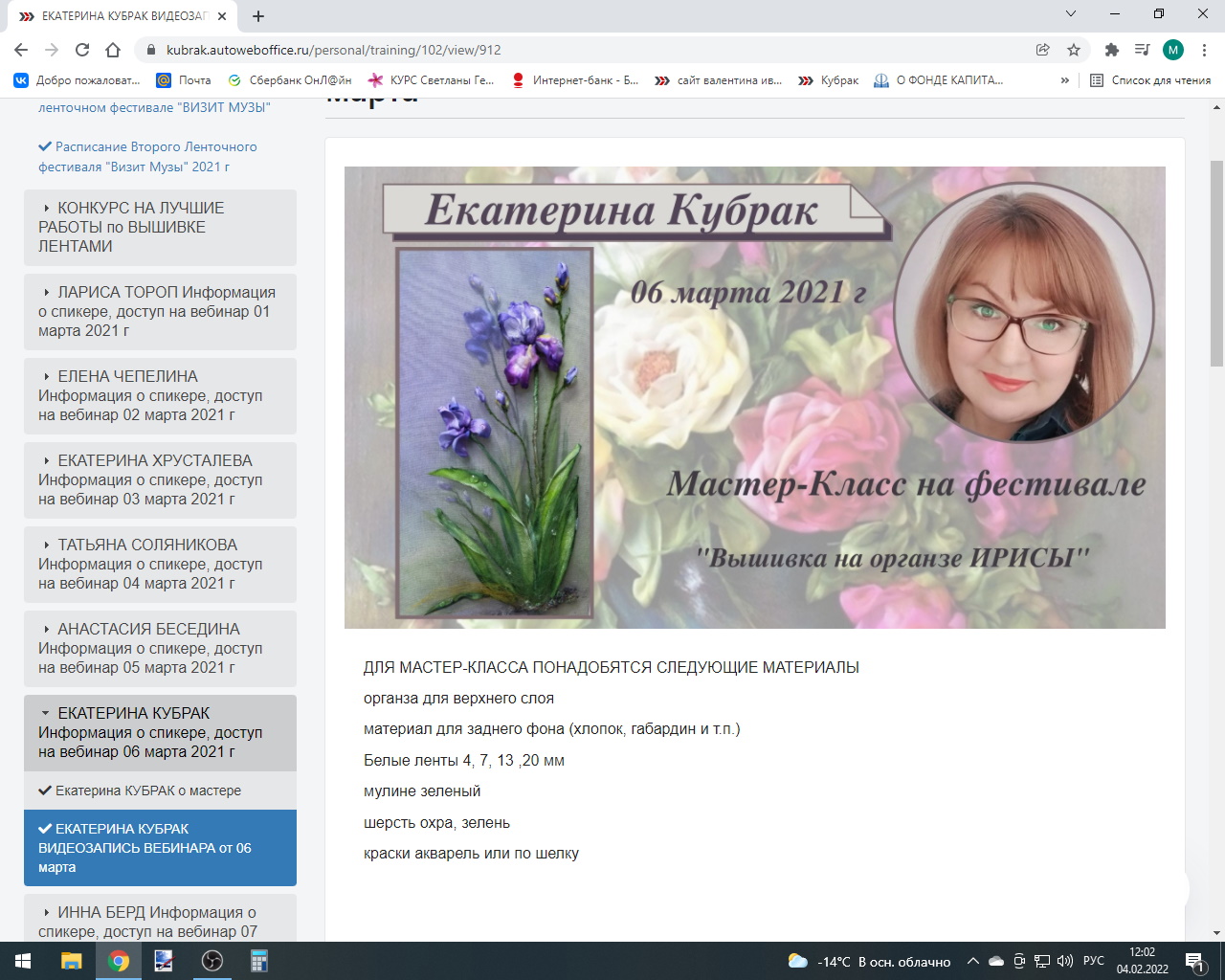Open lesson Екатерина КУБРАК о мастере
Image resolution: width=1225 pixels, height=980 pixels.
click(147, 791)
